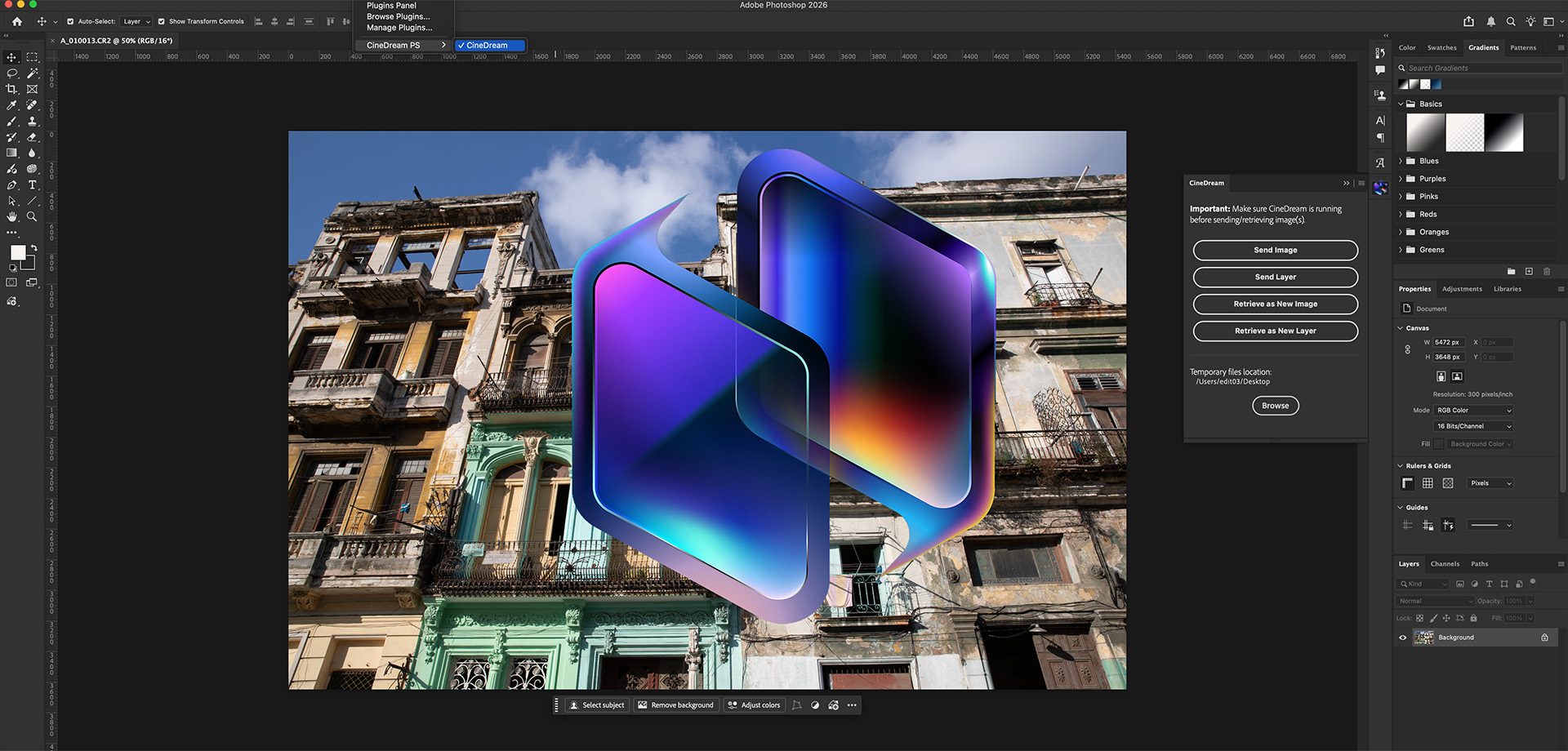Toggle visibility of the Background layer
Screen dimensions: 1568x751
point(1403,638)
